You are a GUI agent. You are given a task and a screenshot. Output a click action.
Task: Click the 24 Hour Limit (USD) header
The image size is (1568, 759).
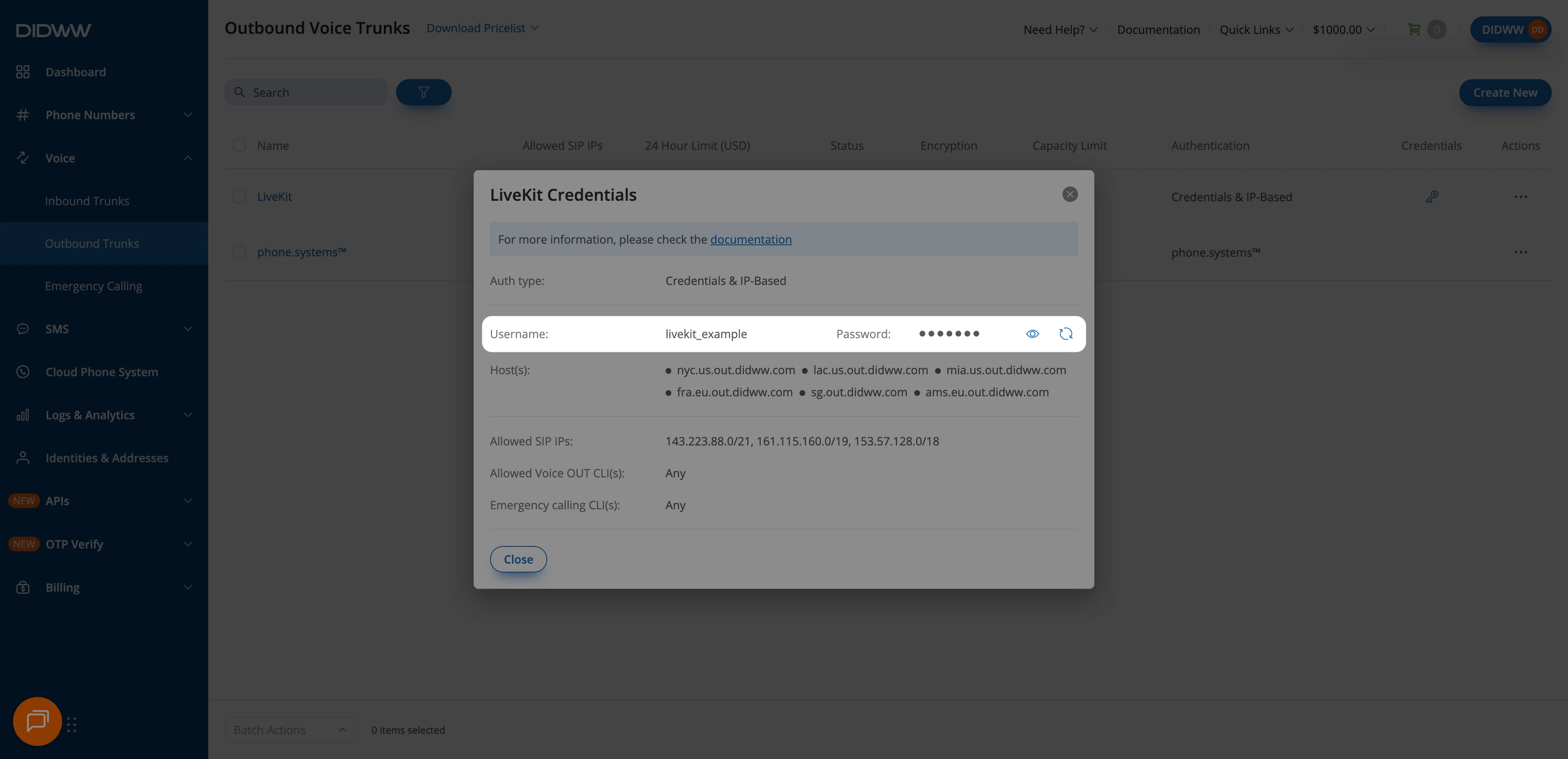pyautogui.click(x=697, y=145)
